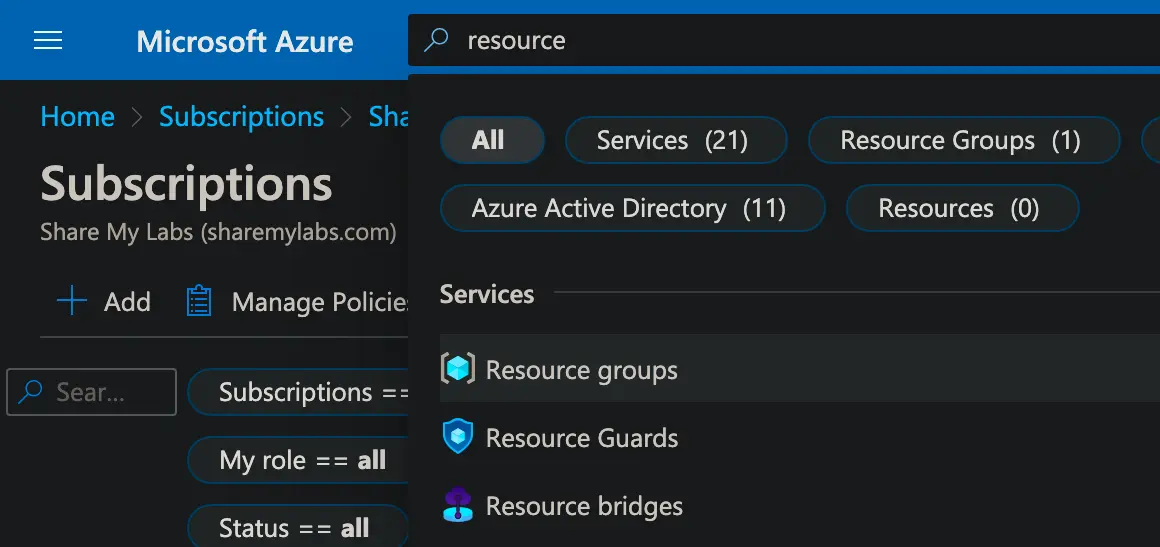1160x547 pixels.
Task: Select the All search filter pill
Action: coord(491,141)
